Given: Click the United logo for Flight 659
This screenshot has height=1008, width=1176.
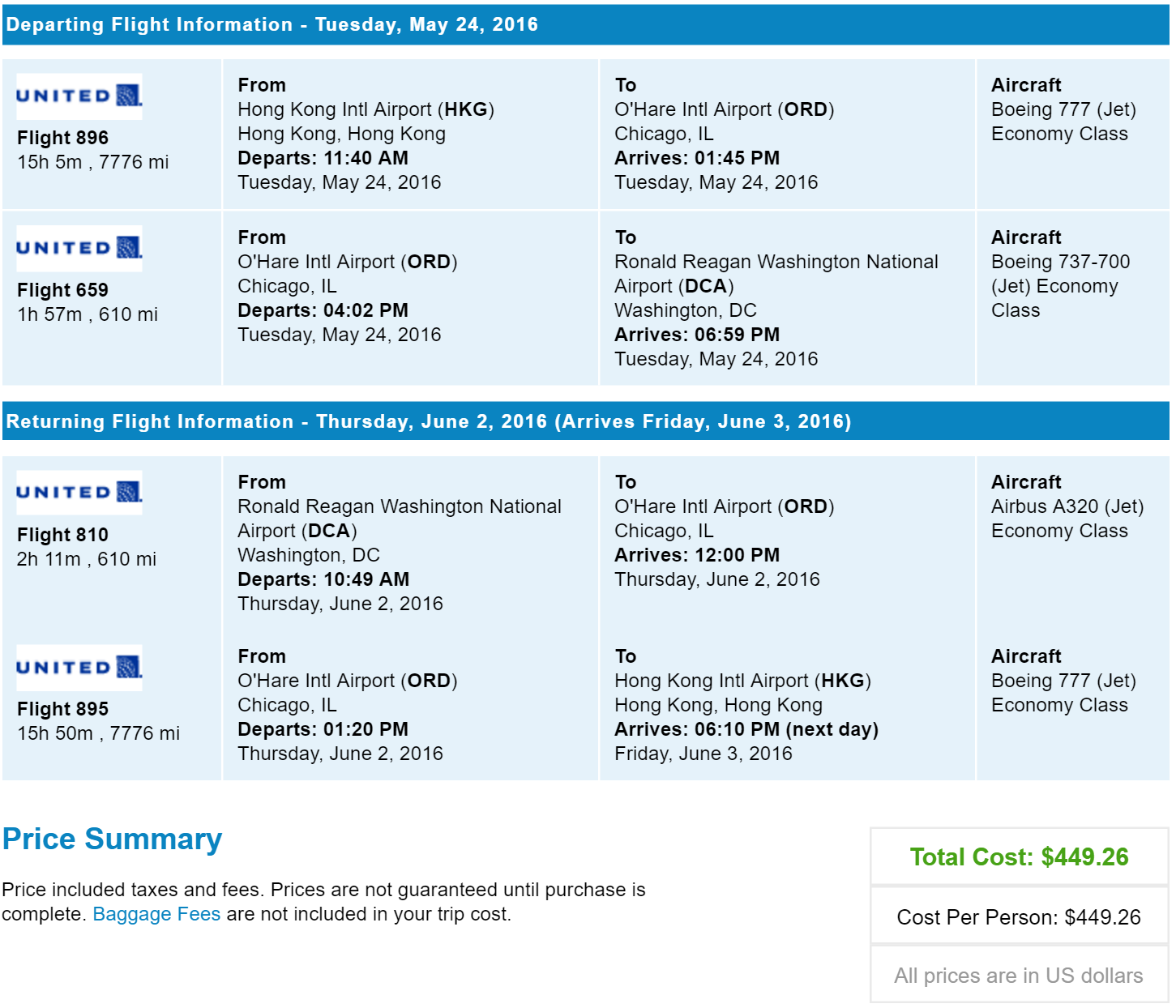Looking at the screenshot, I should (79, 248).
